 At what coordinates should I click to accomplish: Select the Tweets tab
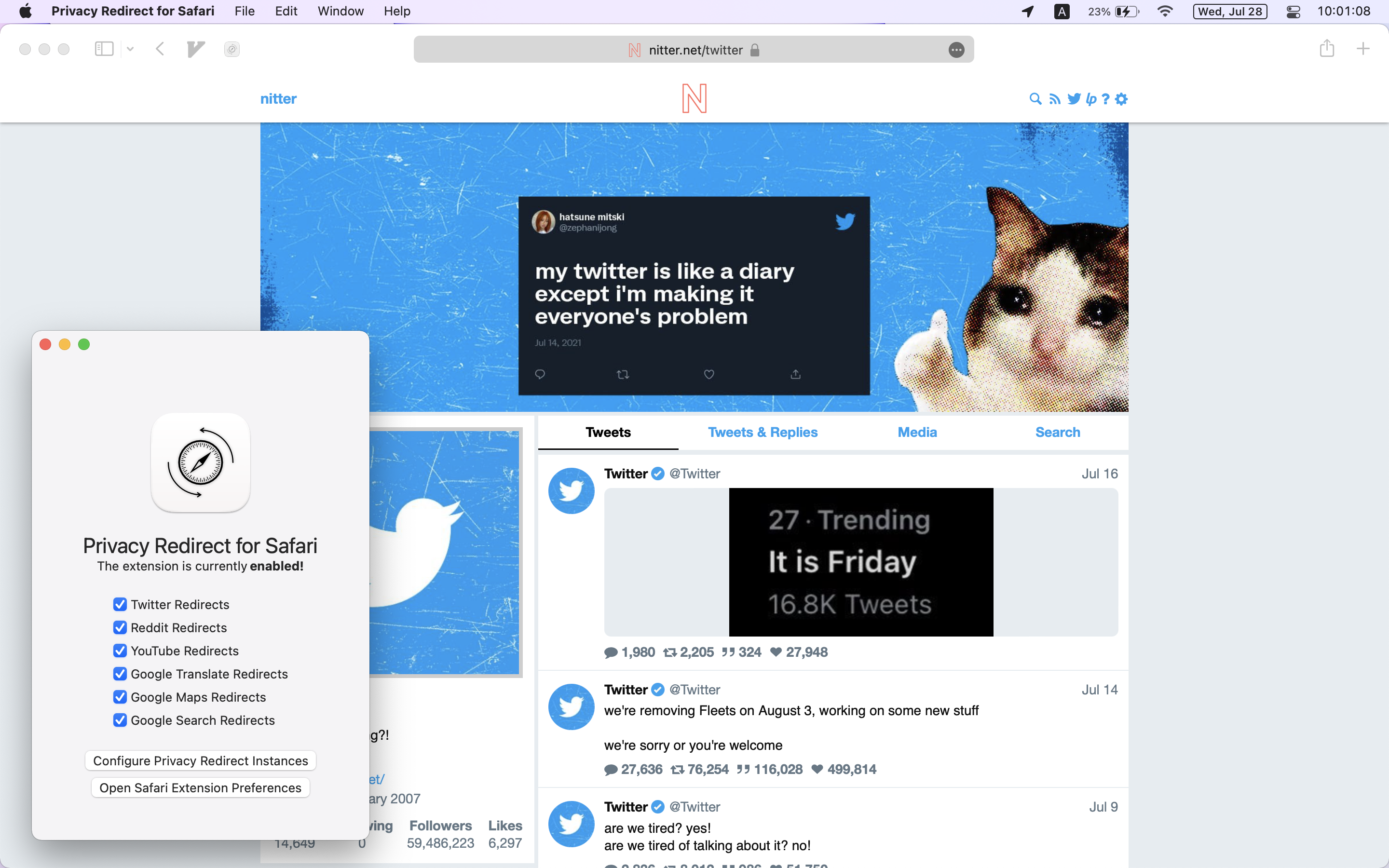[608, 432]
